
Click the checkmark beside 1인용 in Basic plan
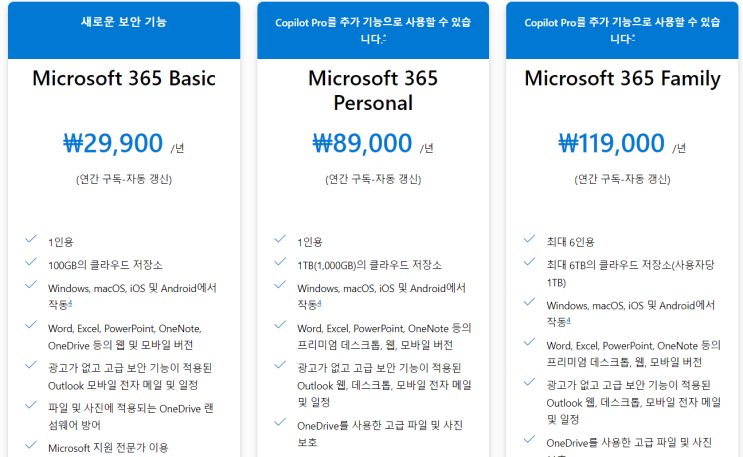tap(31, 240)
